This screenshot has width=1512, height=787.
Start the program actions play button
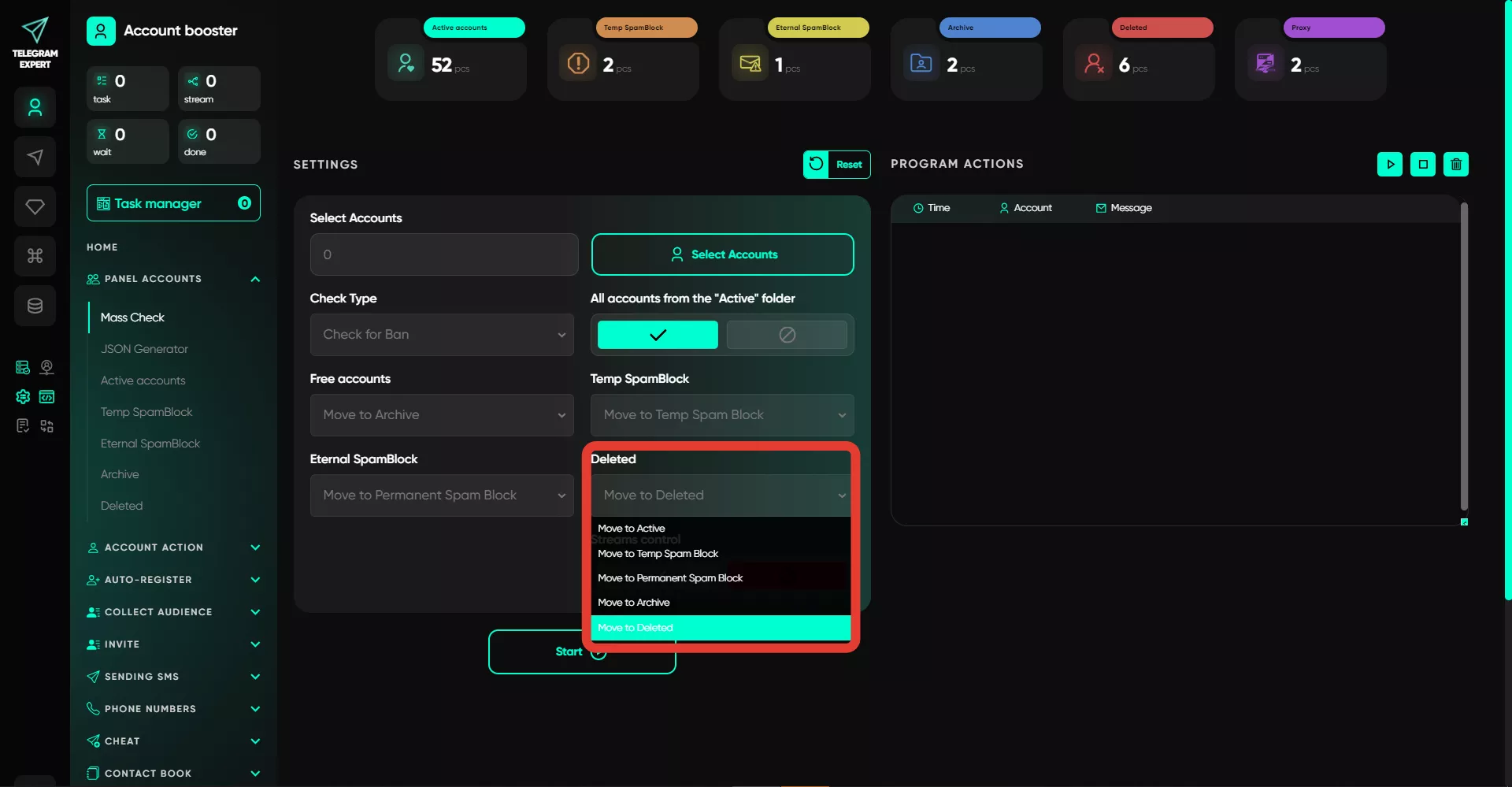pyautogui.click(x=1390, y=165)
